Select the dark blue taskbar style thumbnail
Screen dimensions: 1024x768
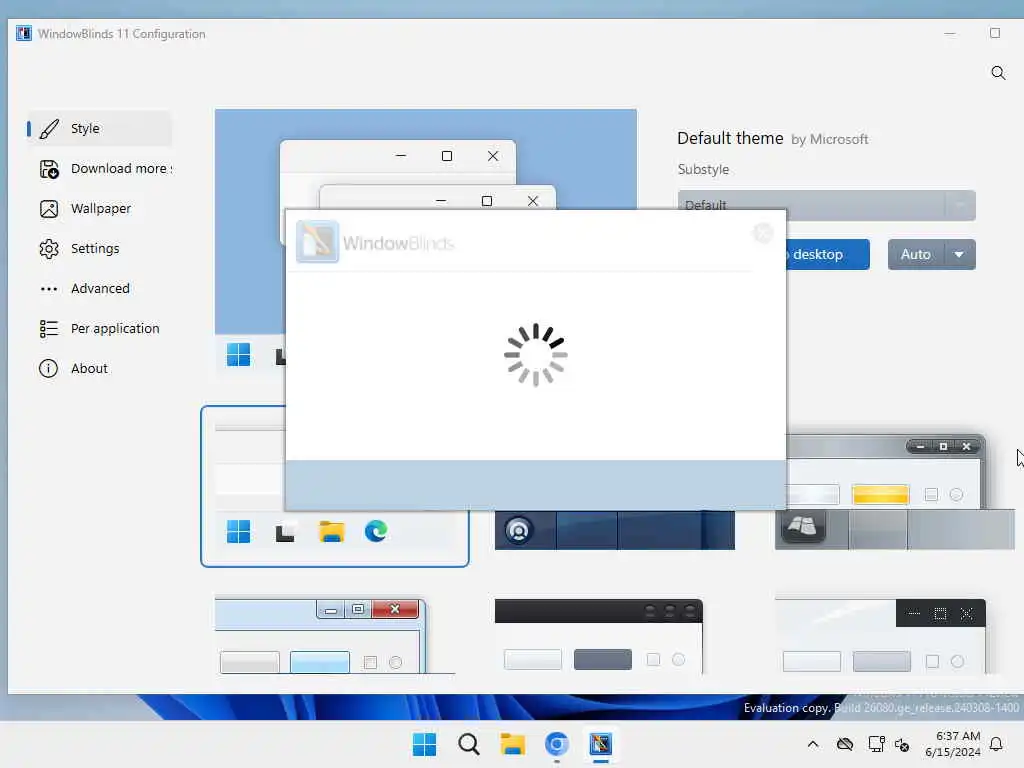pyautogui.click(x=615, y=530)
